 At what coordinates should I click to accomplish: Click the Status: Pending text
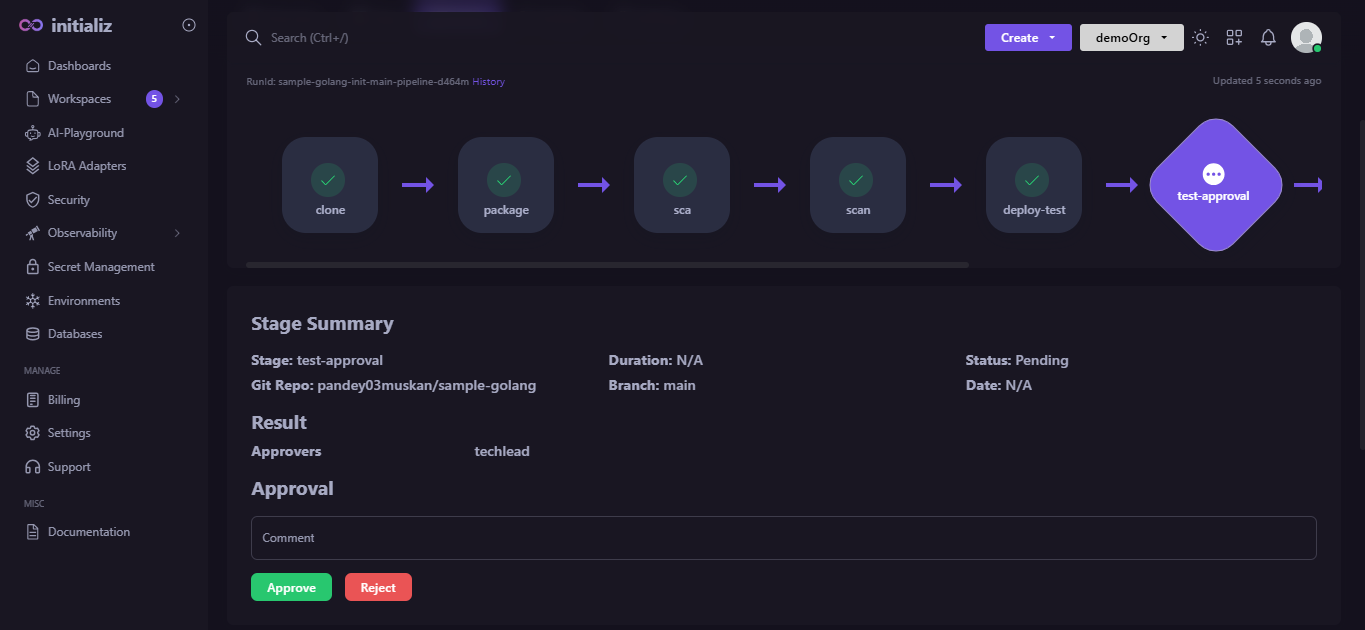pos(1017,360)
